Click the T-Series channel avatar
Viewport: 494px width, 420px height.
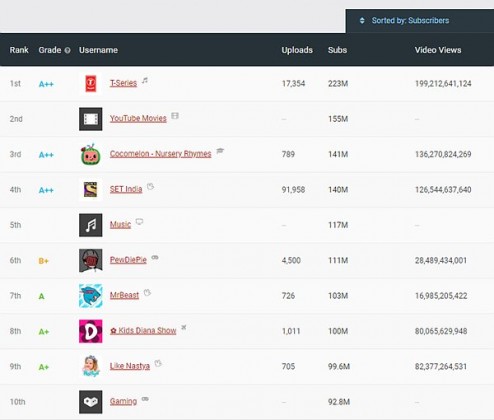click(91, 83)
